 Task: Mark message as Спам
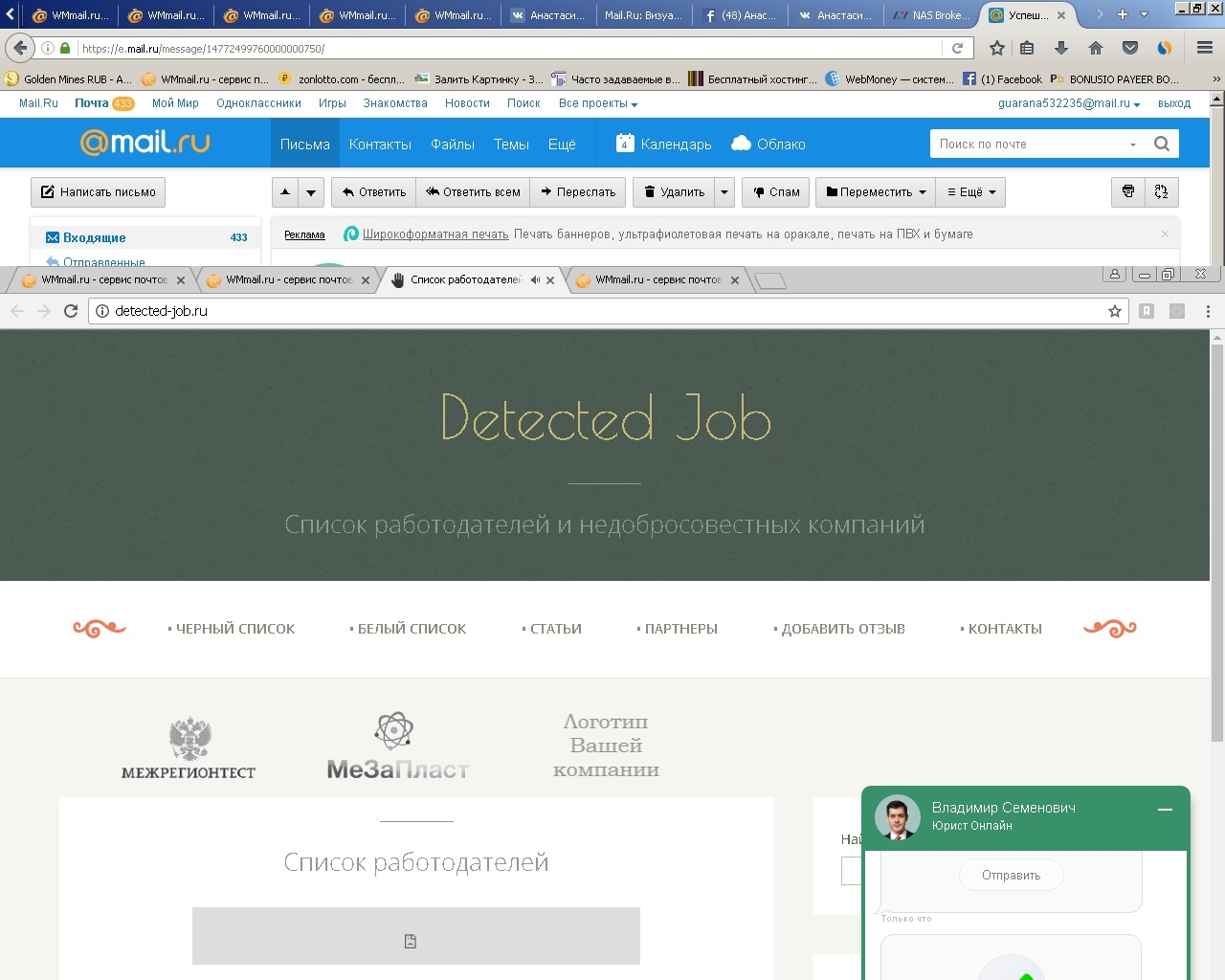776,191
